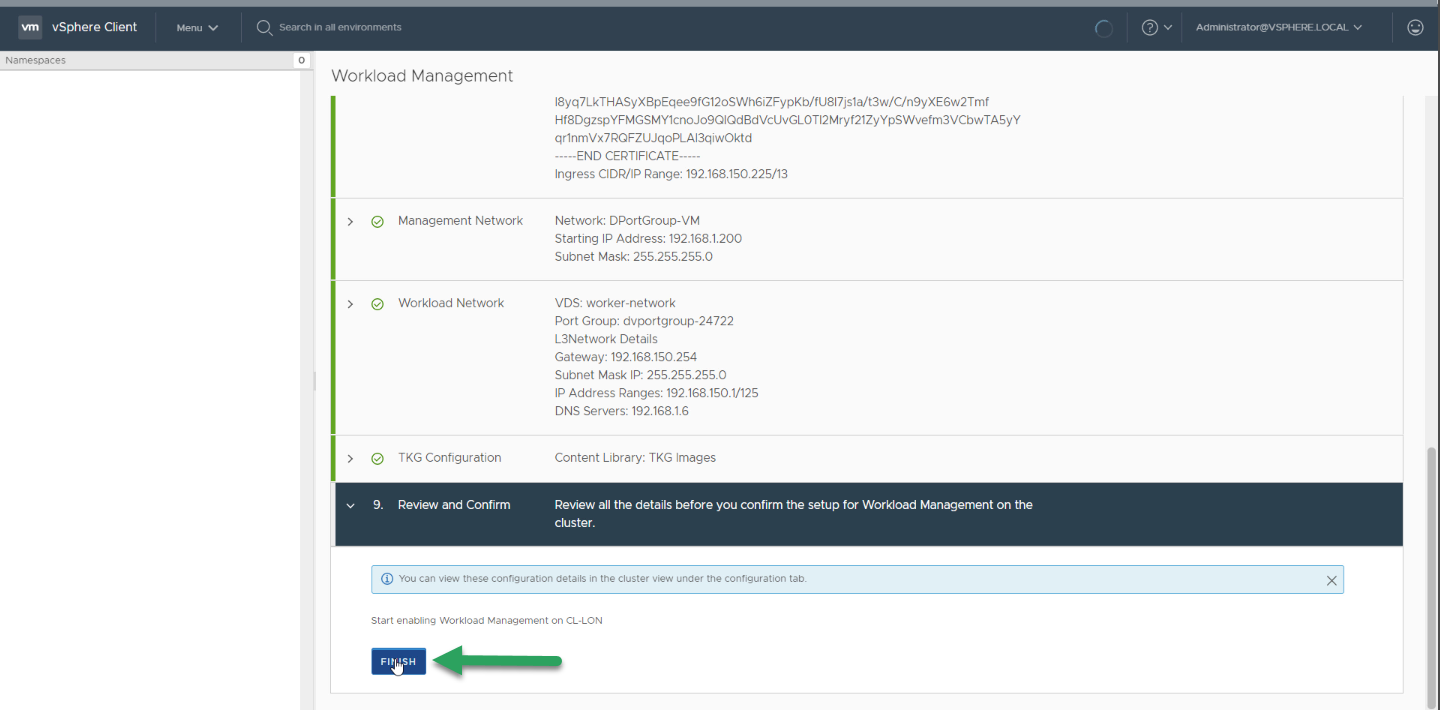
Task: Select the Management Network step title
Action: [460, 221]
